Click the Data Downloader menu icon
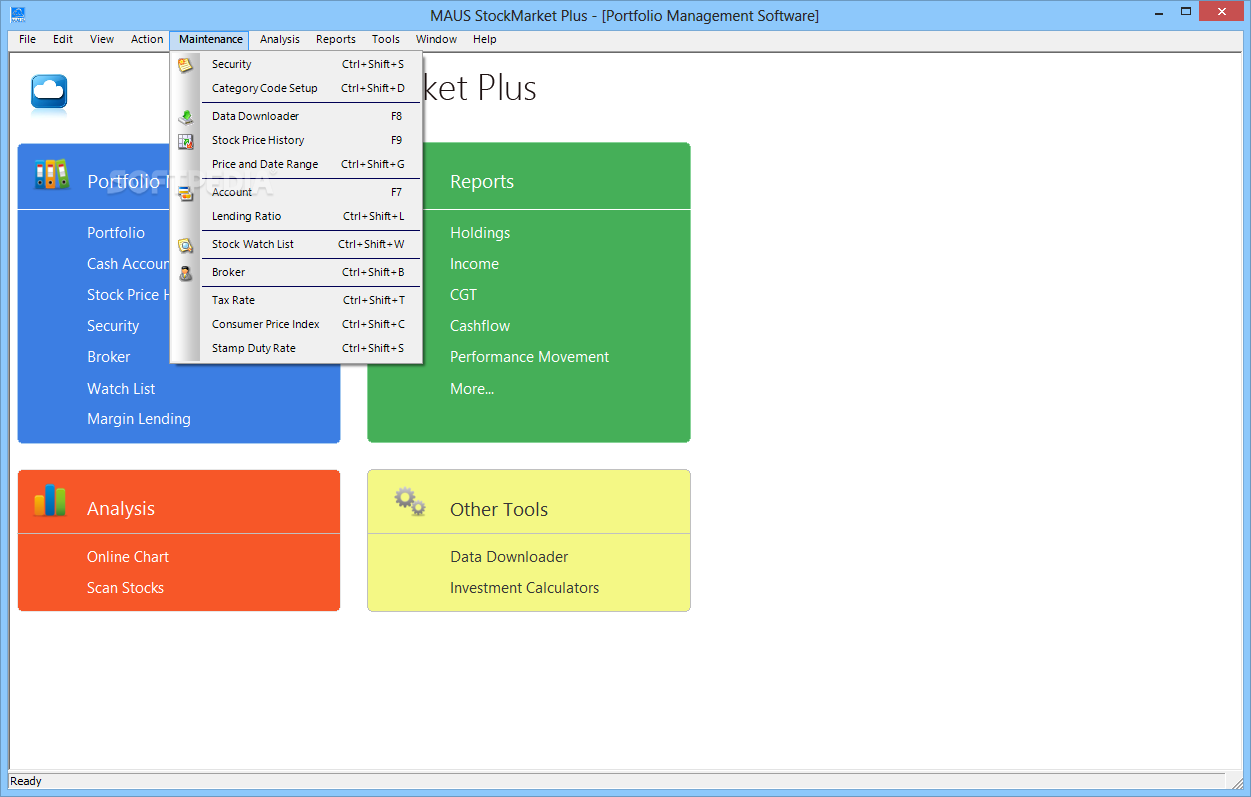The height and width of the screenshot is (797, 1251). pyautogui.click(x=185, y=117)
